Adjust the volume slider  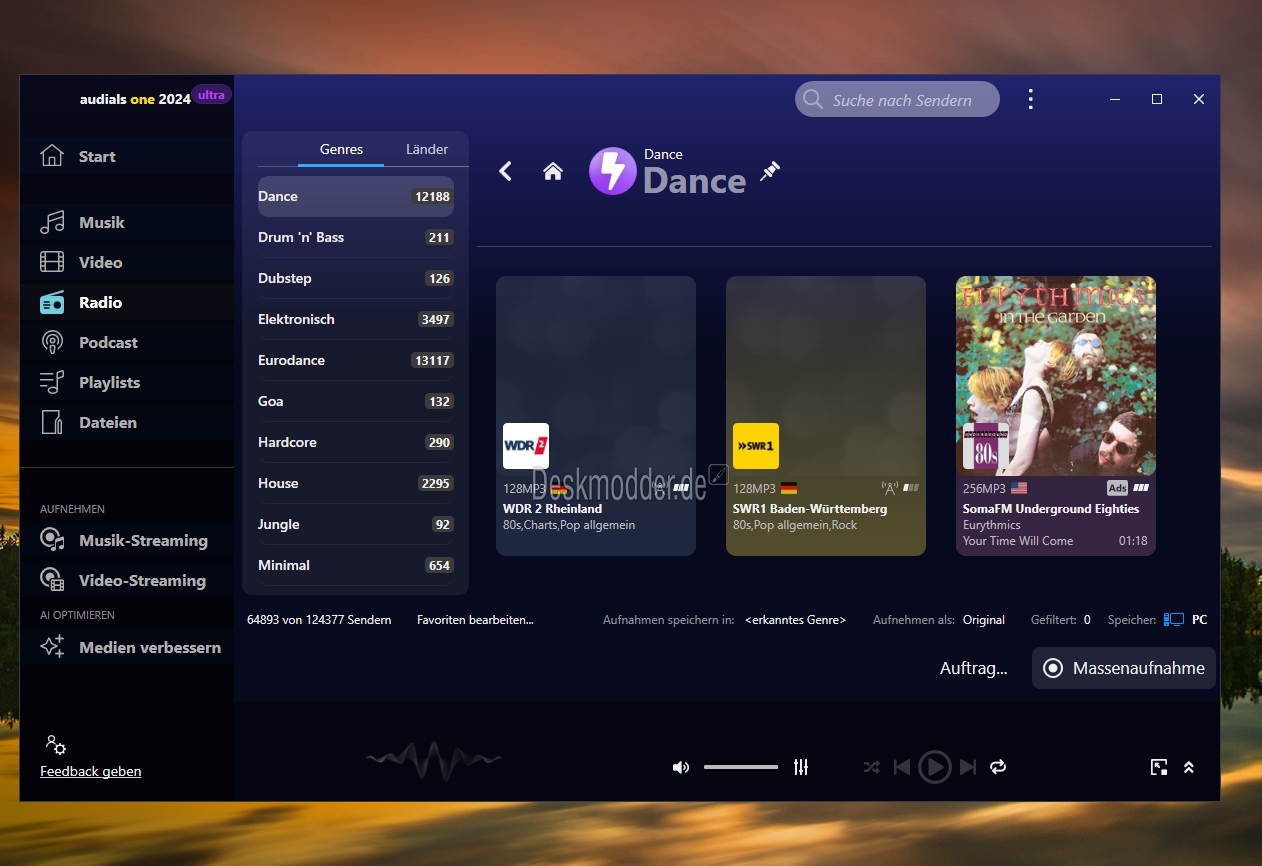(741, 767)
